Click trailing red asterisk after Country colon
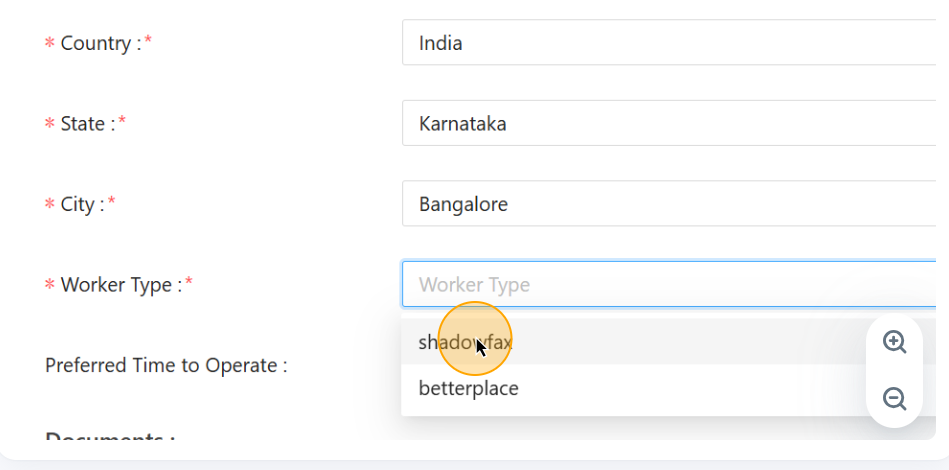Viewport: 949px width, 470px height. click(x=148, y=42)
